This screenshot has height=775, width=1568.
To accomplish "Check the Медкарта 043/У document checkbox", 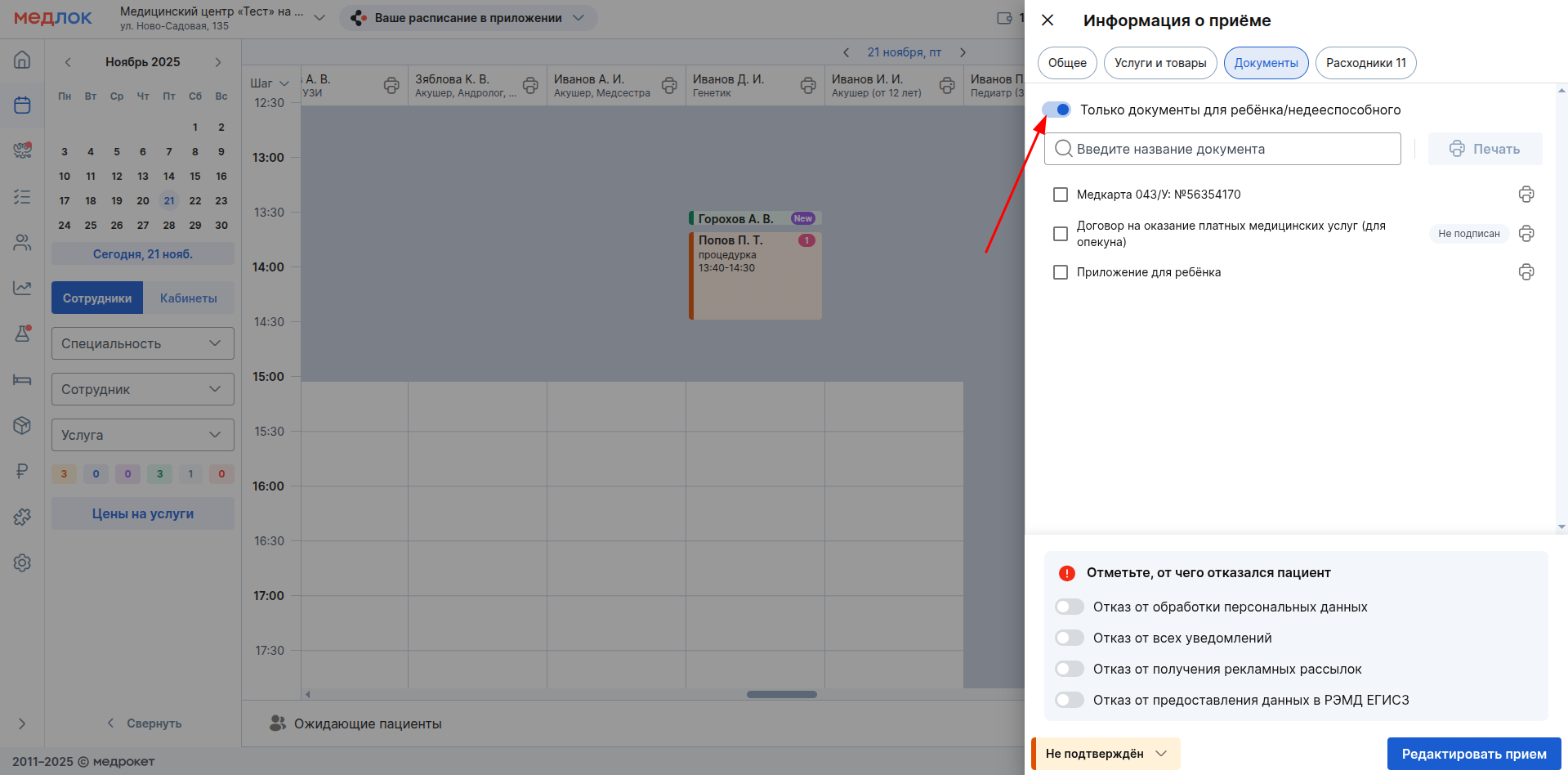I will [1061, 195].
